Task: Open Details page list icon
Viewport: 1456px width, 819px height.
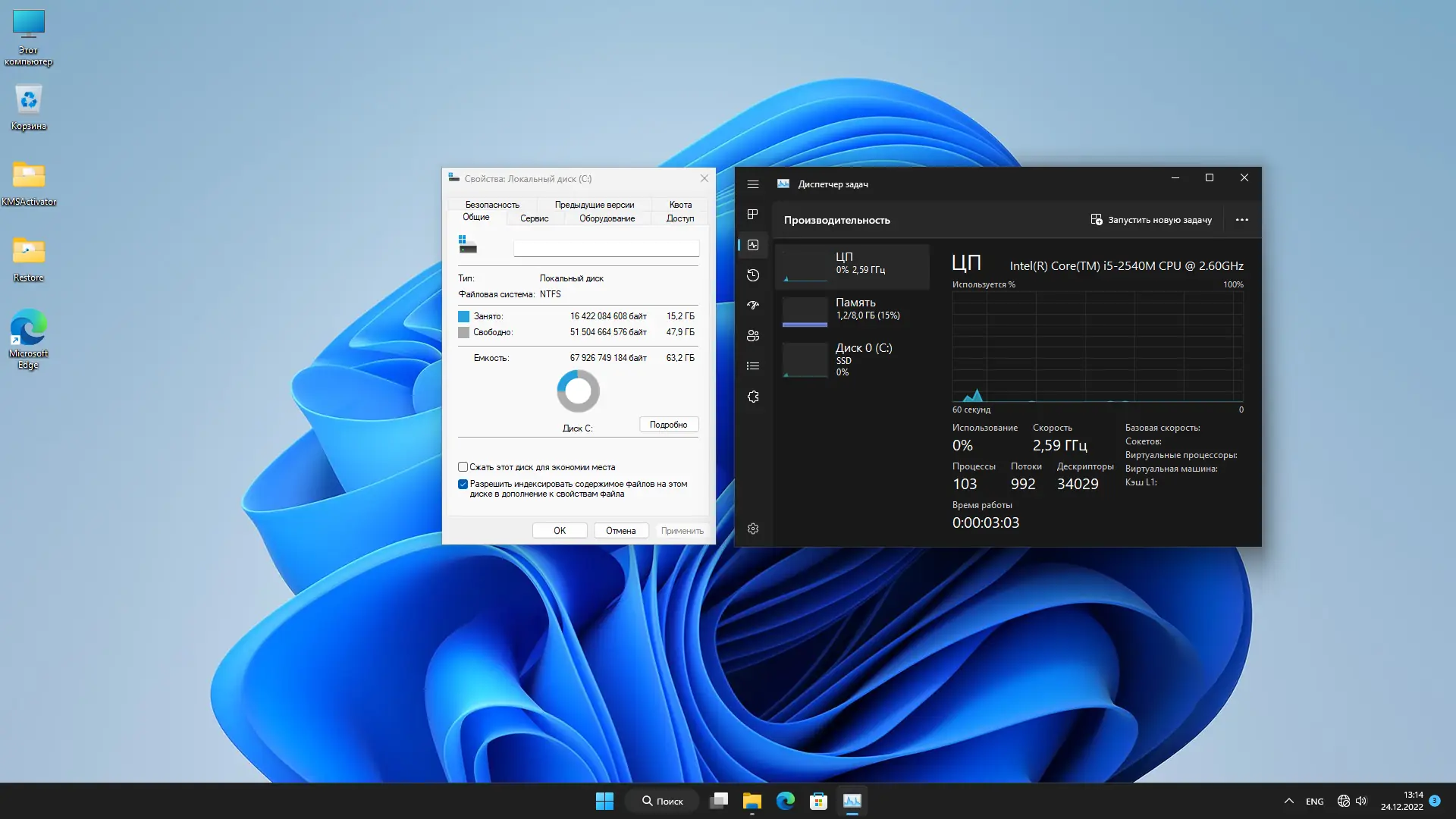Action: point(752,366)
